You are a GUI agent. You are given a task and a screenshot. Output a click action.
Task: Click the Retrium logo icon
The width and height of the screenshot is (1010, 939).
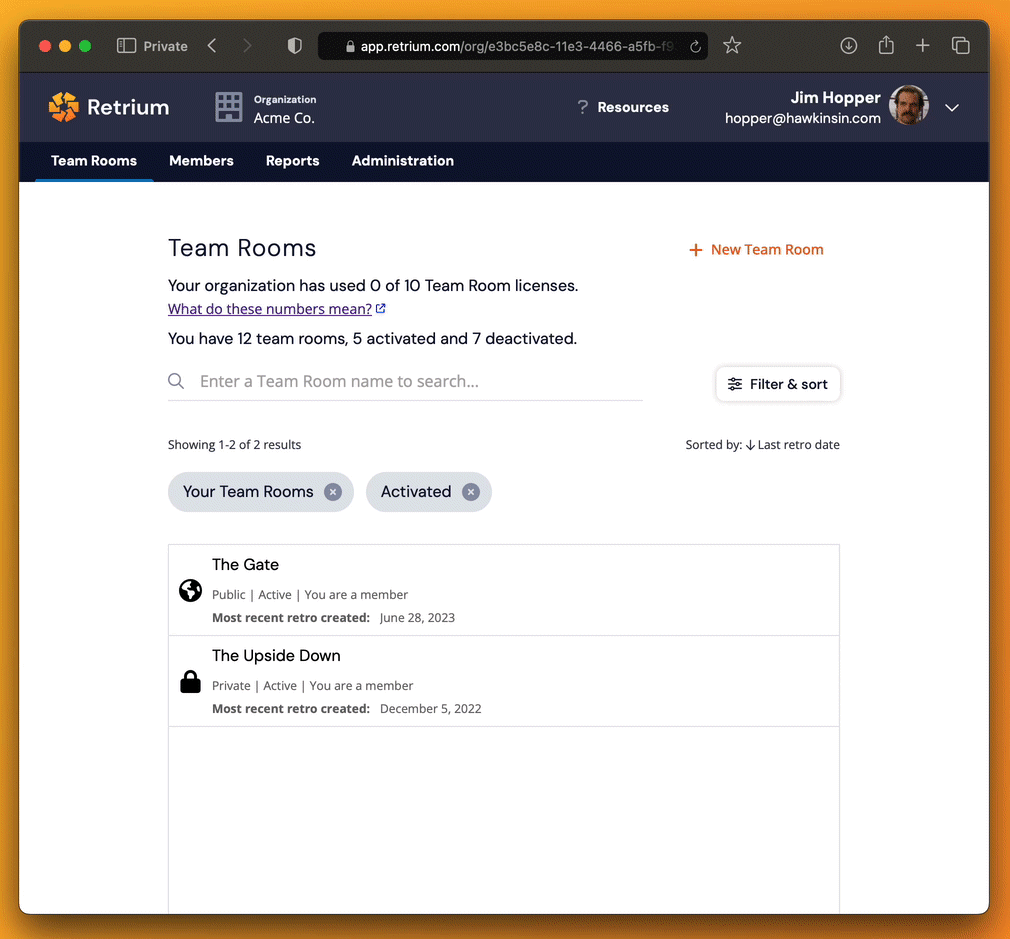tap(64, 107)
